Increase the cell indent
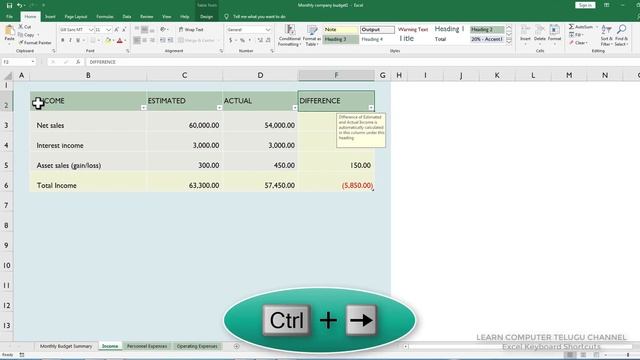640x360 pixels. click(170, 40)
